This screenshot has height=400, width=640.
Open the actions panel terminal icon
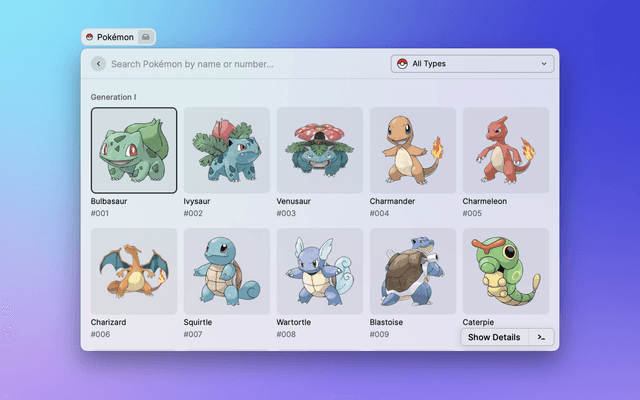click(541, 337)
